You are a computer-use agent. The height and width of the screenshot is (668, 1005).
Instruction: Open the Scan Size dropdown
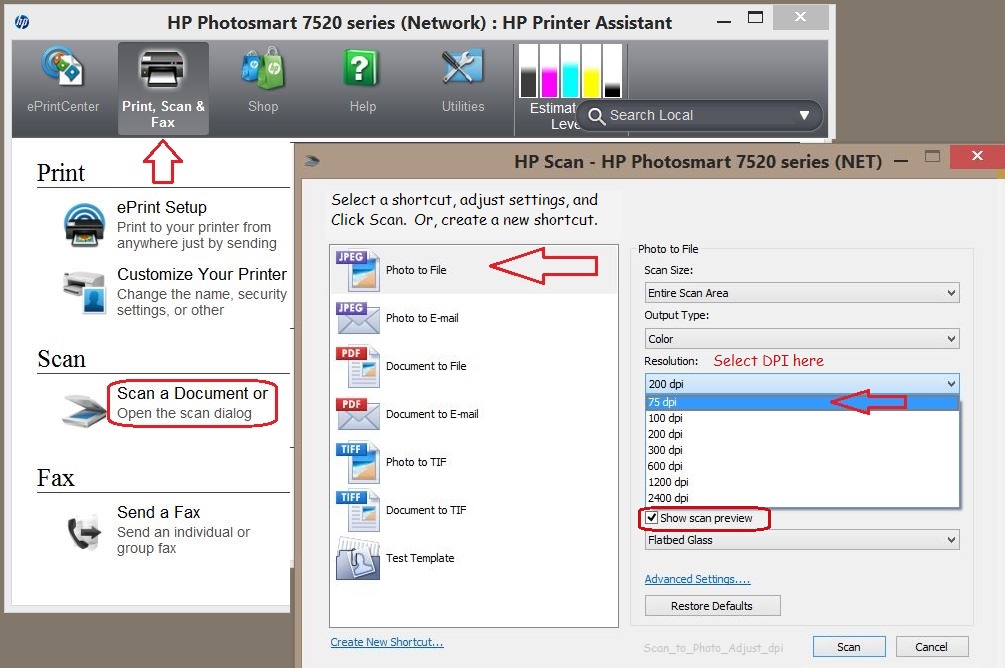point(800,291)
